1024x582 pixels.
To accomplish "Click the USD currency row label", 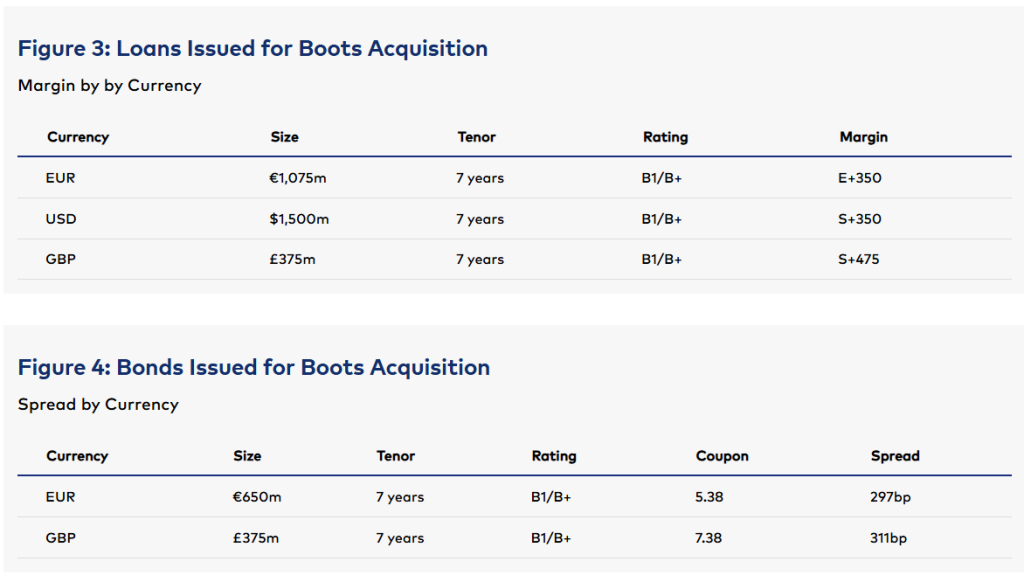I will 61,219.
